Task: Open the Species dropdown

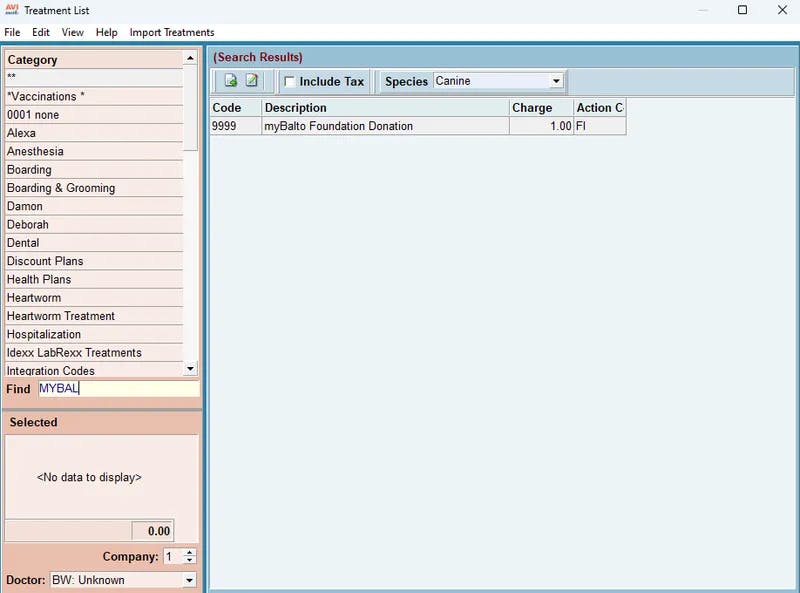Action: click(556, 81)
